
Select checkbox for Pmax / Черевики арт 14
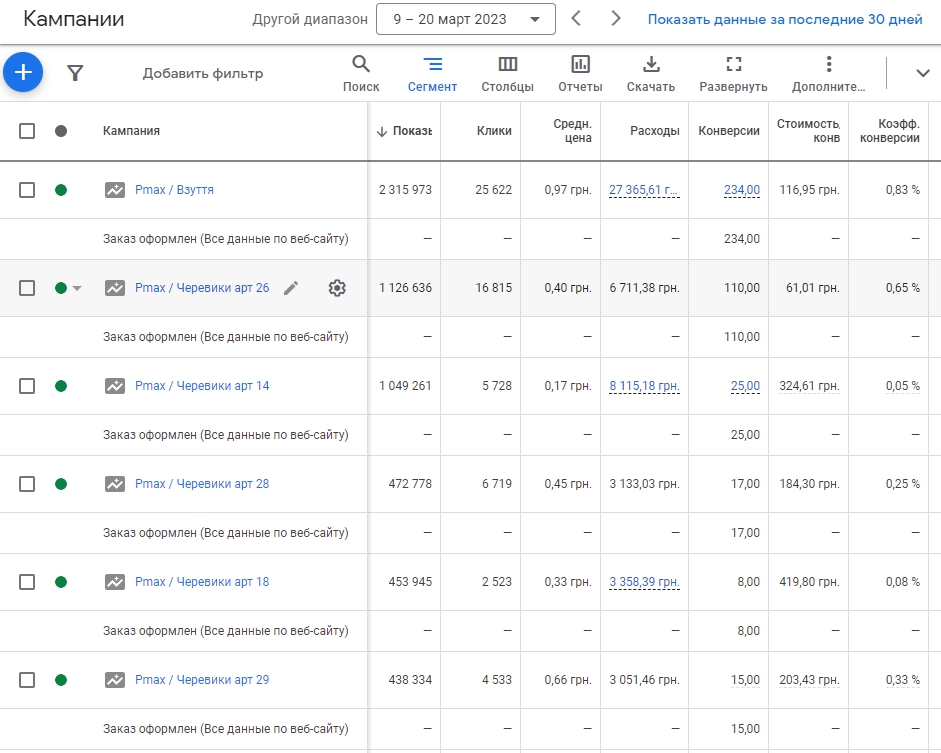pyautogui.click(x=27, y=386)
